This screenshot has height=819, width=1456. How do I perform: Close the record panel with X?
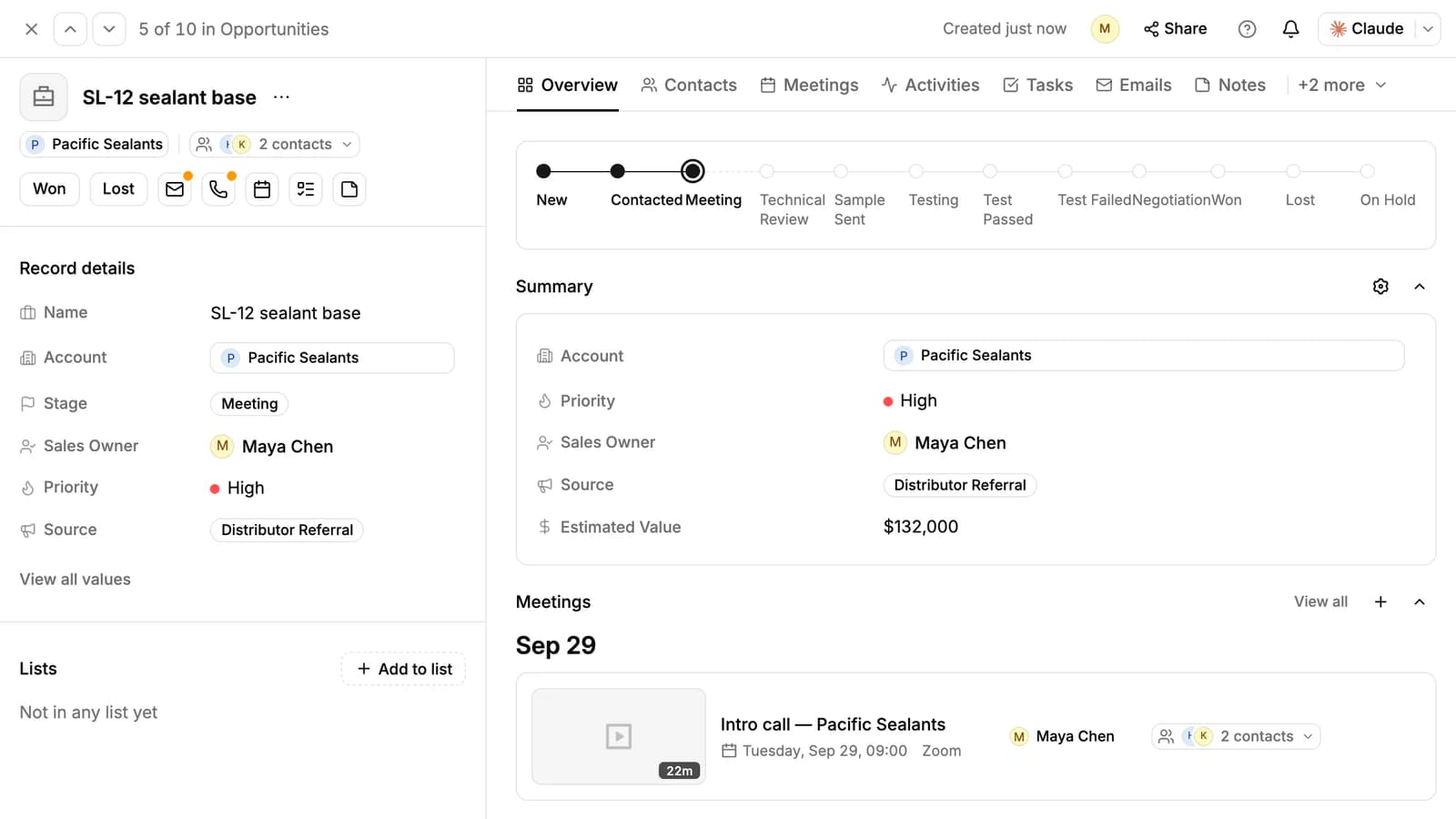coord(31,29)
